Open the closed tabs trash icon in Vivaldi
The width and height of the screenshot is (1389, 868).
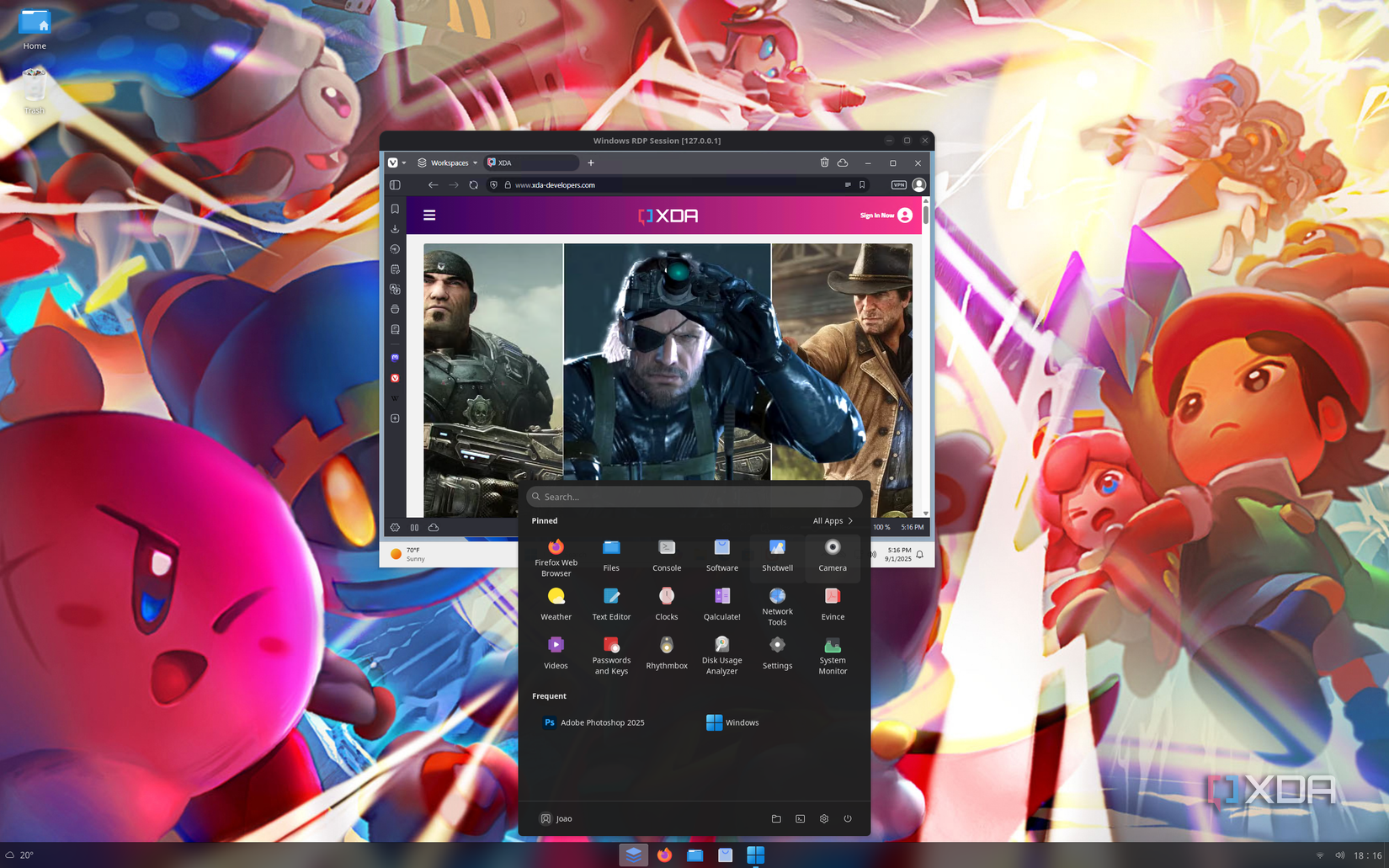click(825, 162)
